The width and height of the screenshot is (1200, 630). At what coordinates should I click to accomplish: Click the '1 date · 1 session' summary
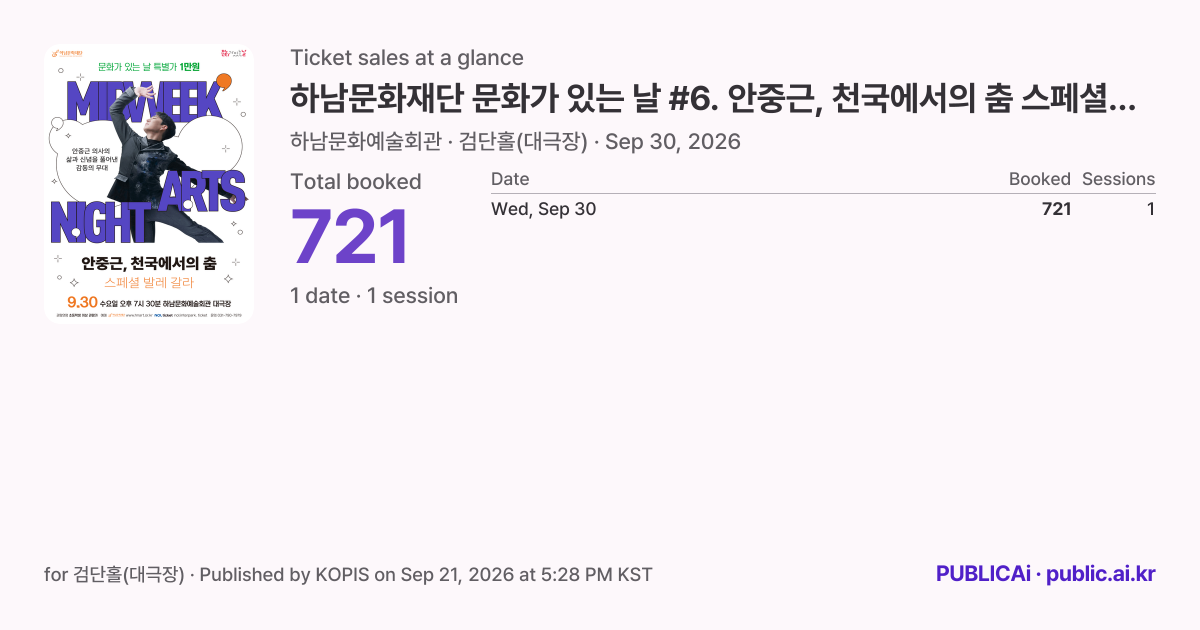pos(374,296)
